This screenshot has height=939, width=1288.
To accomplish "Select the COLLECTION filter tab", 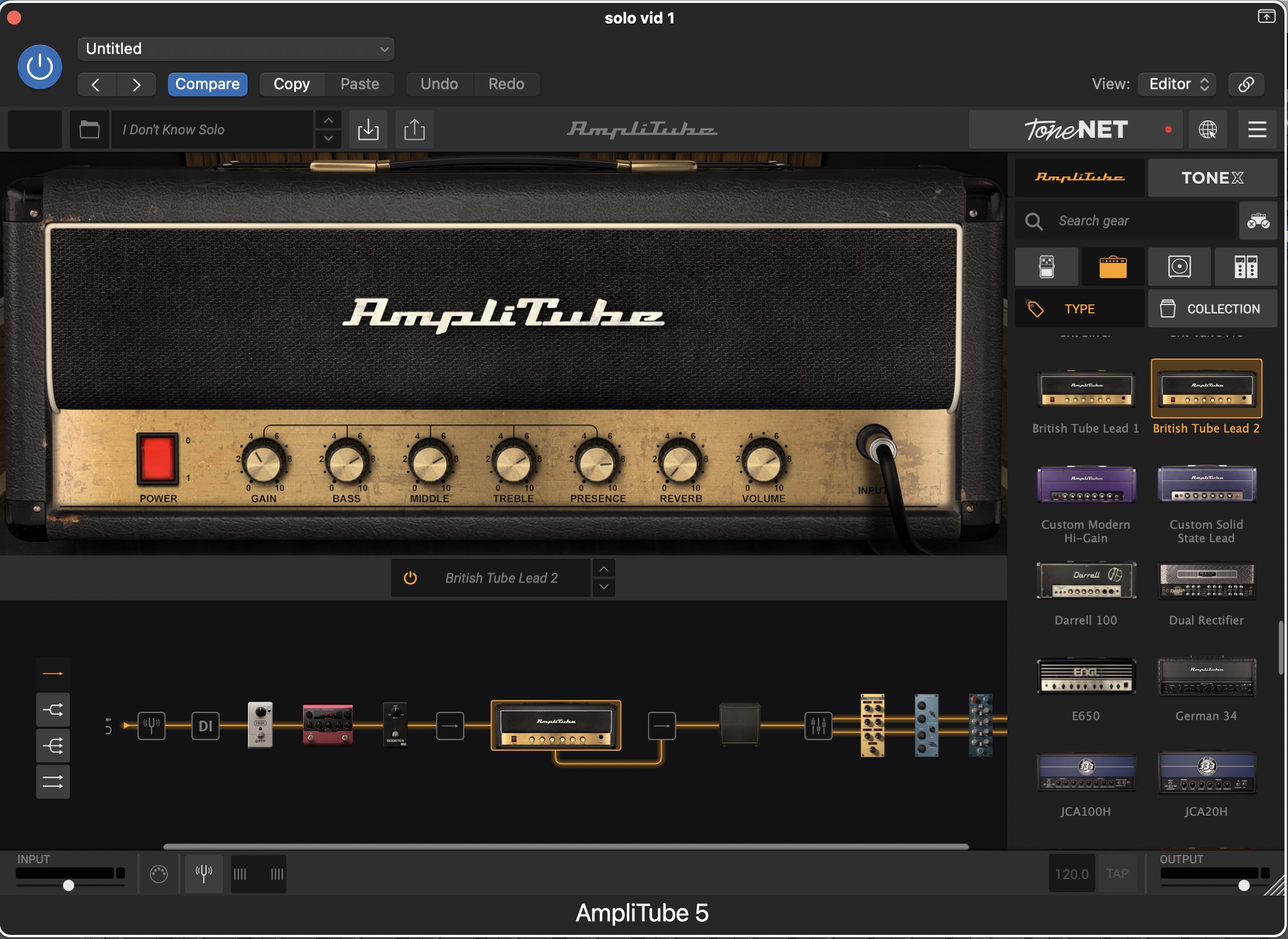I will (1212, 309).
